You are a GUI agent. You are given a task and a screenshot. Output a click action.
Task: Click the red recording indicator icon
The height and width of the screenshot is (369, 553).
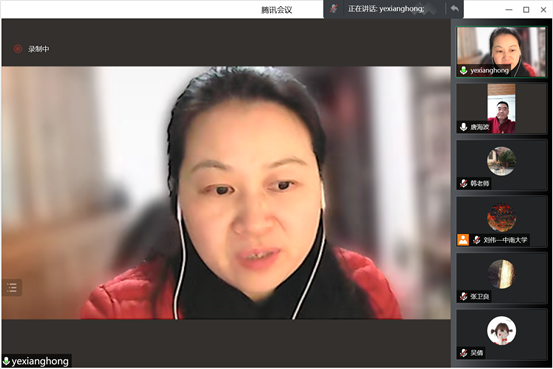click(18, 49)
